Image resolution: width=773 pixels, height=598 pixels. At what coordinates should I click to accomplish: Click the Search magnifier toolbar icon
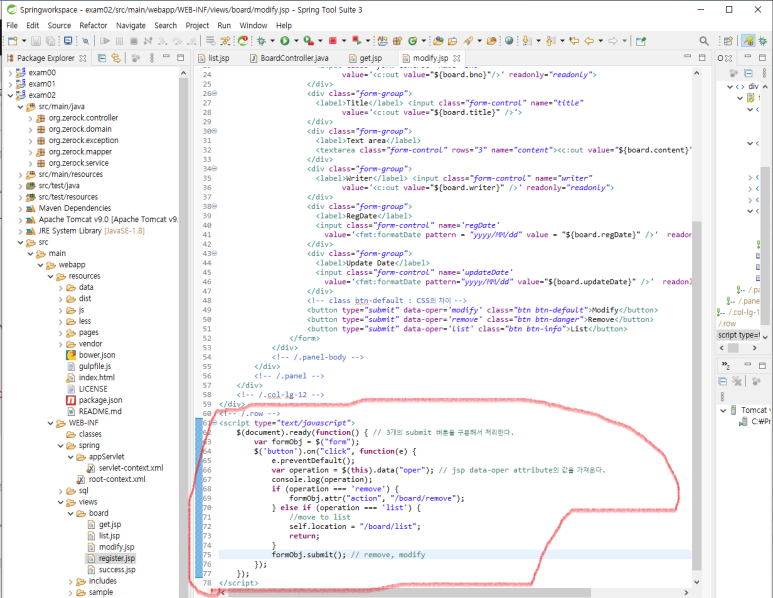[704, 41]
